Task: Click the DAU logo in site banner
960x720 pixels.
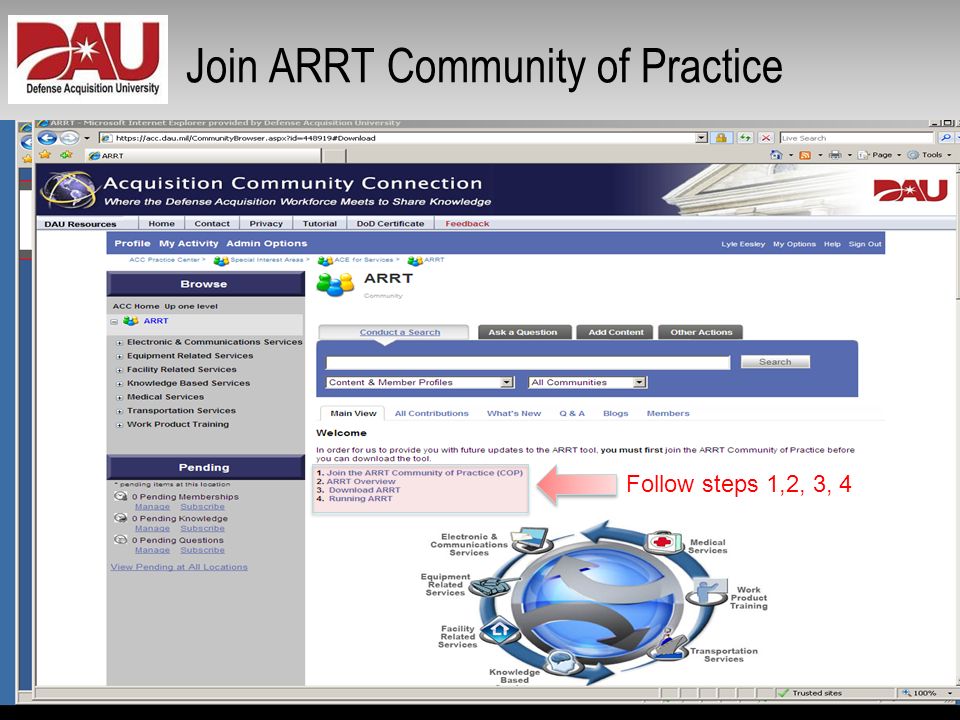Action: coord(910,190)
